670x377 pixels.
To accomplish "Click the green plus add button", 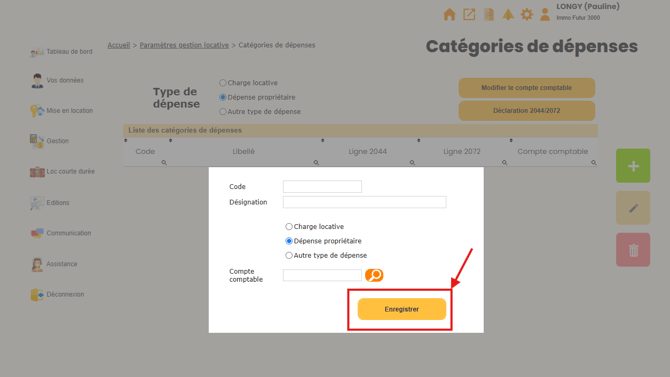I will [x=633, y=166].
